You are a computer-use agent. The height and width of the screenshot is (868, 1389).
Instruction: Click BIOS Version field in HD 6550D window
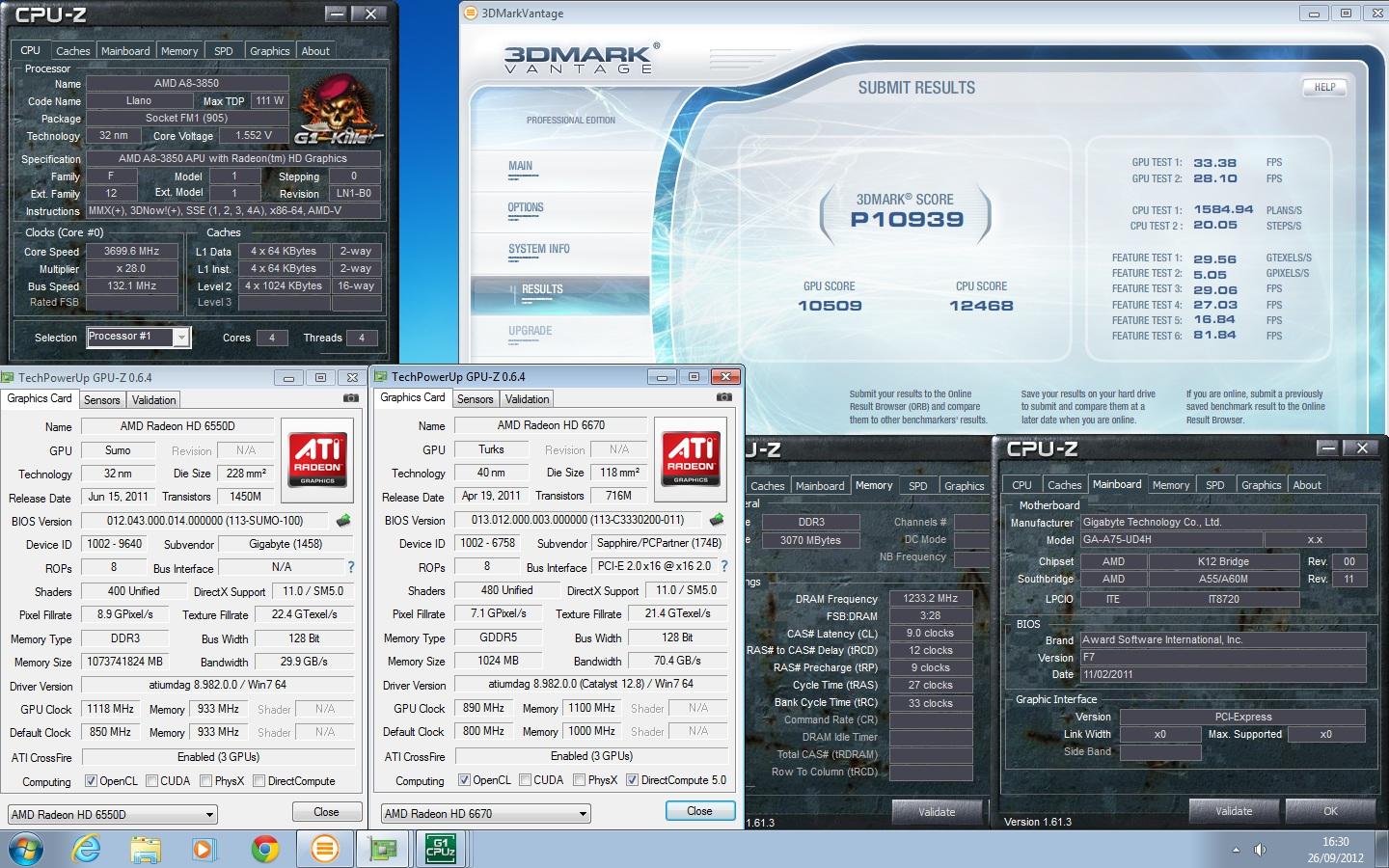(204, 521)
